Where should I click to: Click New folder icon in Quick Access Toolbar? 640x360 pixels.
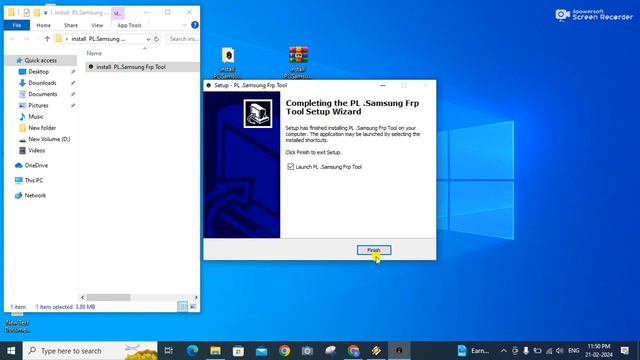[37, 13]
